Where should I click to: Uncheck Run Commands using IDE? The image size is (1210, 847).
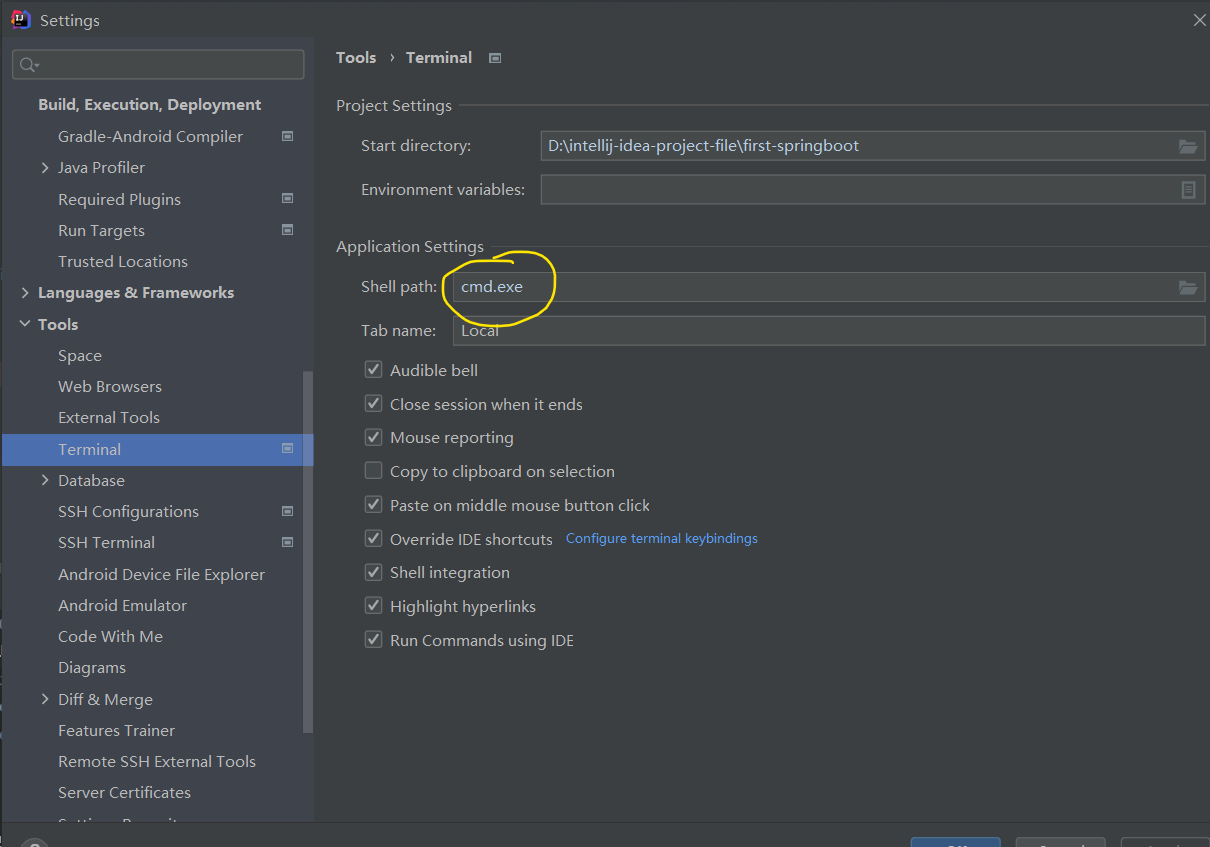coord(373,640)
